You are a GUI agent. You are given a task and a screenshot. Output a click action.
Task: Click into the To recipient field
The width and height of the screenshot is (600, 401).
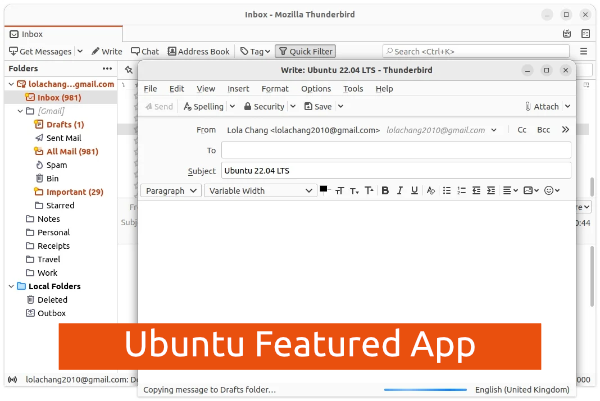(396, 150)
